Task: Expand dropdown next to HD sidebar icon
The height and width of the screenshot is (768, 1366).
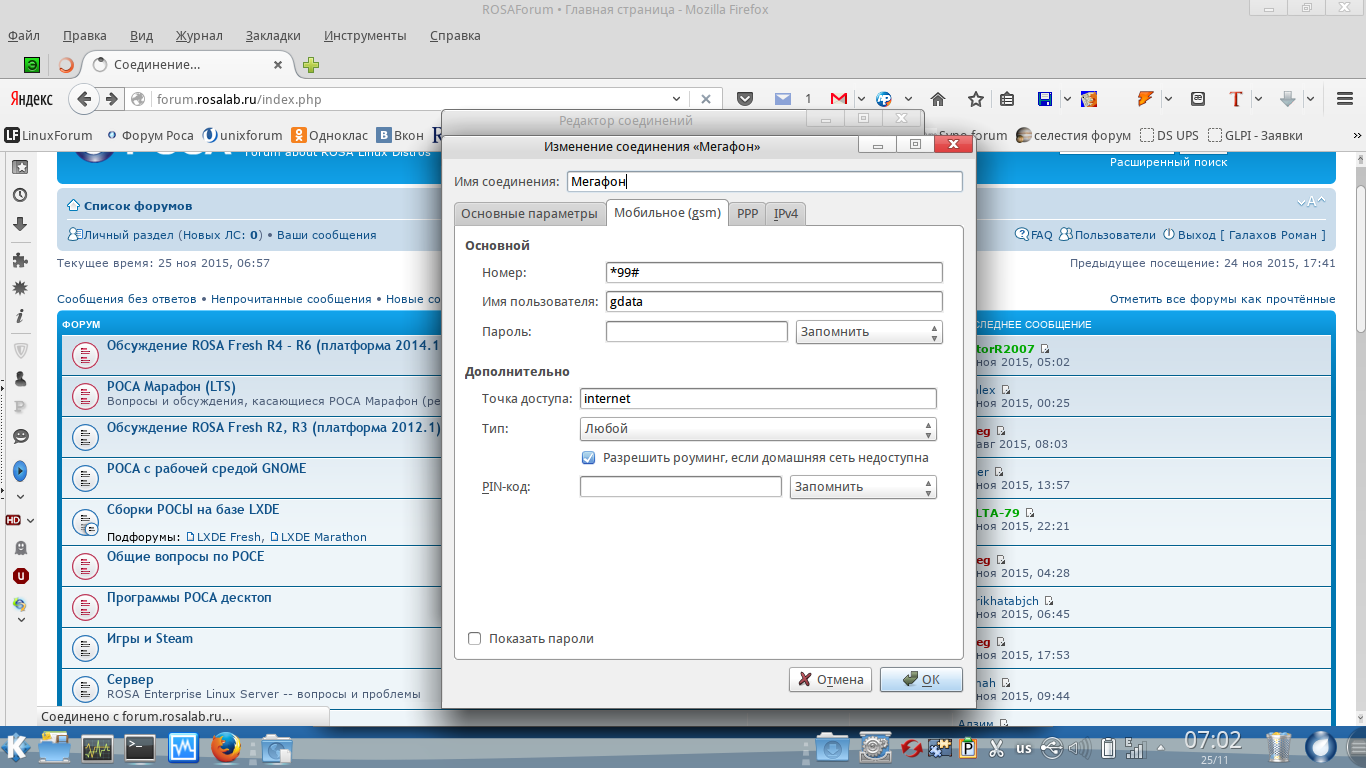Action: tap(31, 520)
